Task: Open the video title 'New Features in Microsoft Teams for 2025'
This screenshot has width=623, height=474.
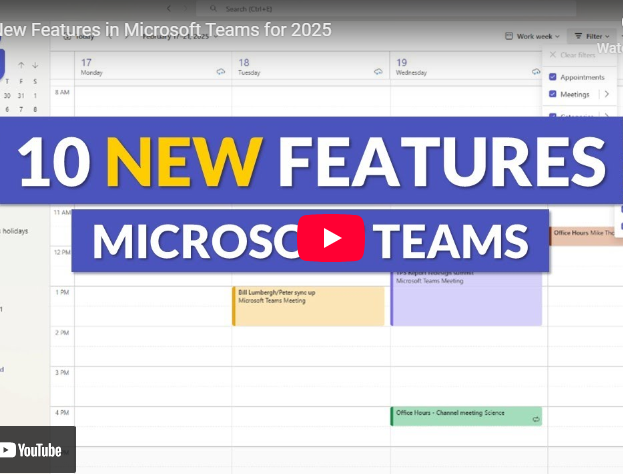Action: [x=166, y=30]
